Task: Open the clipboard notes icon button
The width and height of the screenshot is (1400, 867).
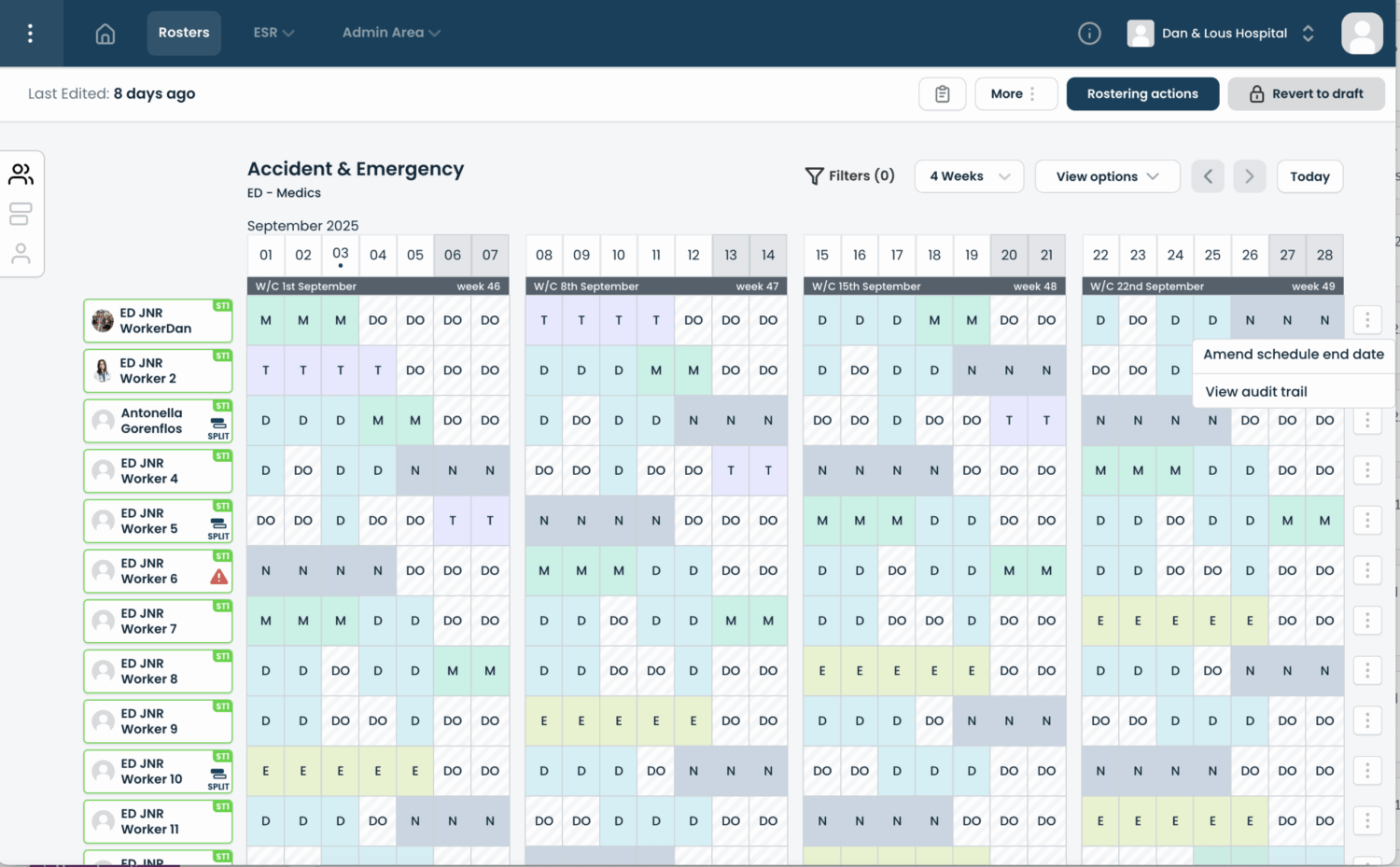Action: tap(942, 94)
